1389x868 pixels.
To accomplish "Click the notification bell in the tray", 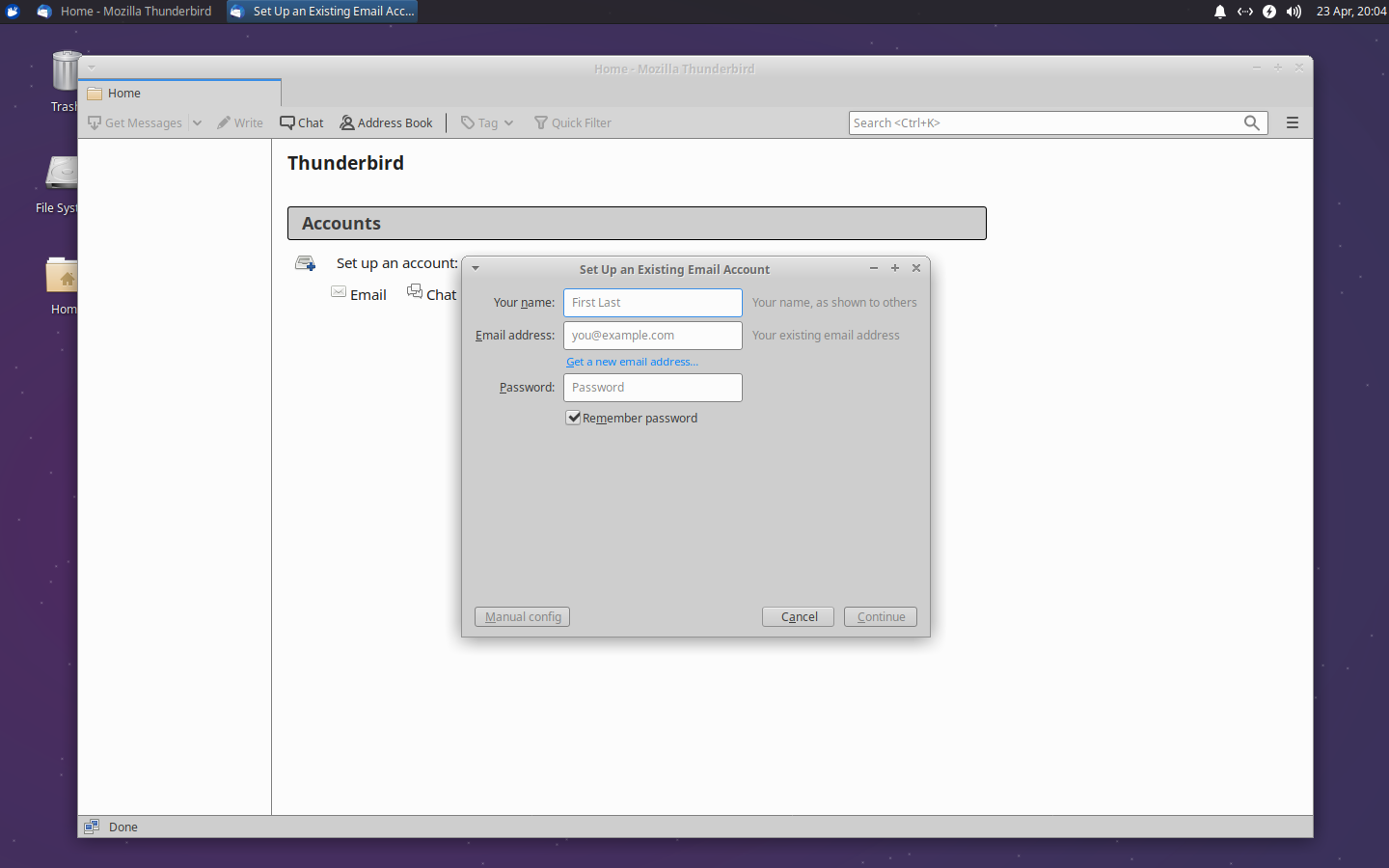I will click(x=1219, y=12).
